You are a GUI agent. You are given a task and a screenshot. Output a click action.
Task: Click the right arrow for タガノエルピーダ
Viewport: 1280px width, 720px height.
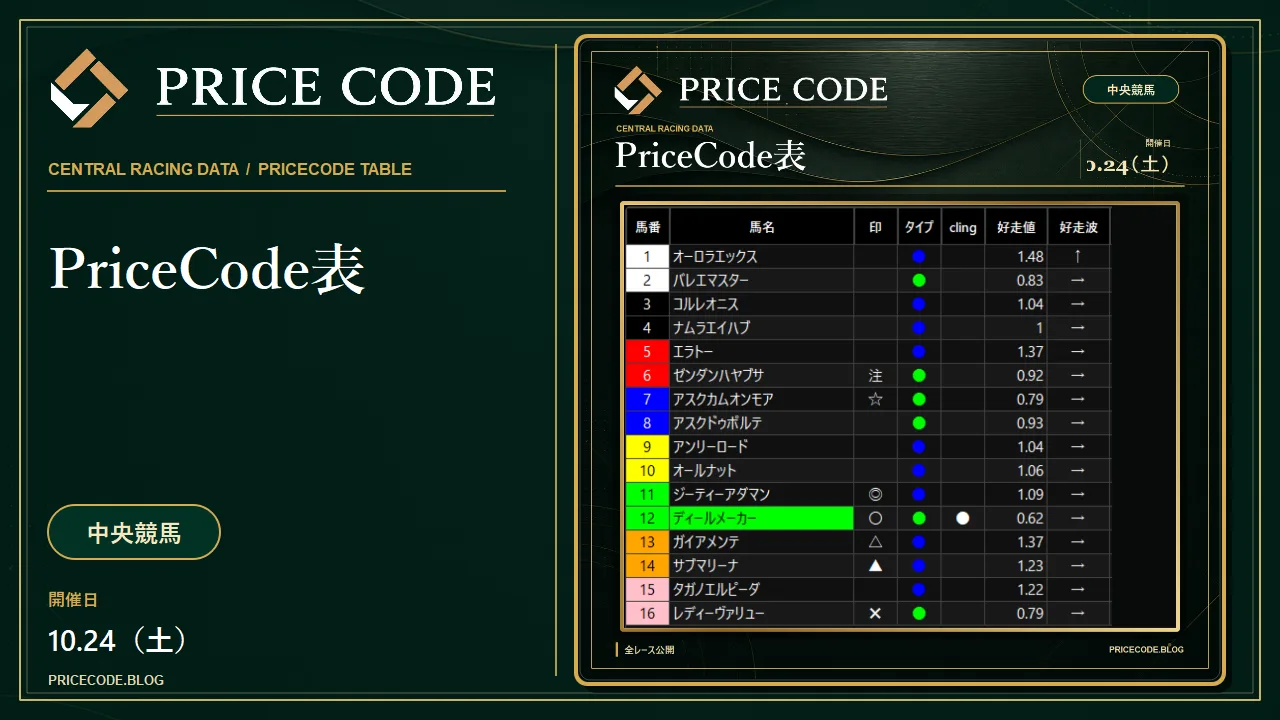click(x=1078, y=590)
